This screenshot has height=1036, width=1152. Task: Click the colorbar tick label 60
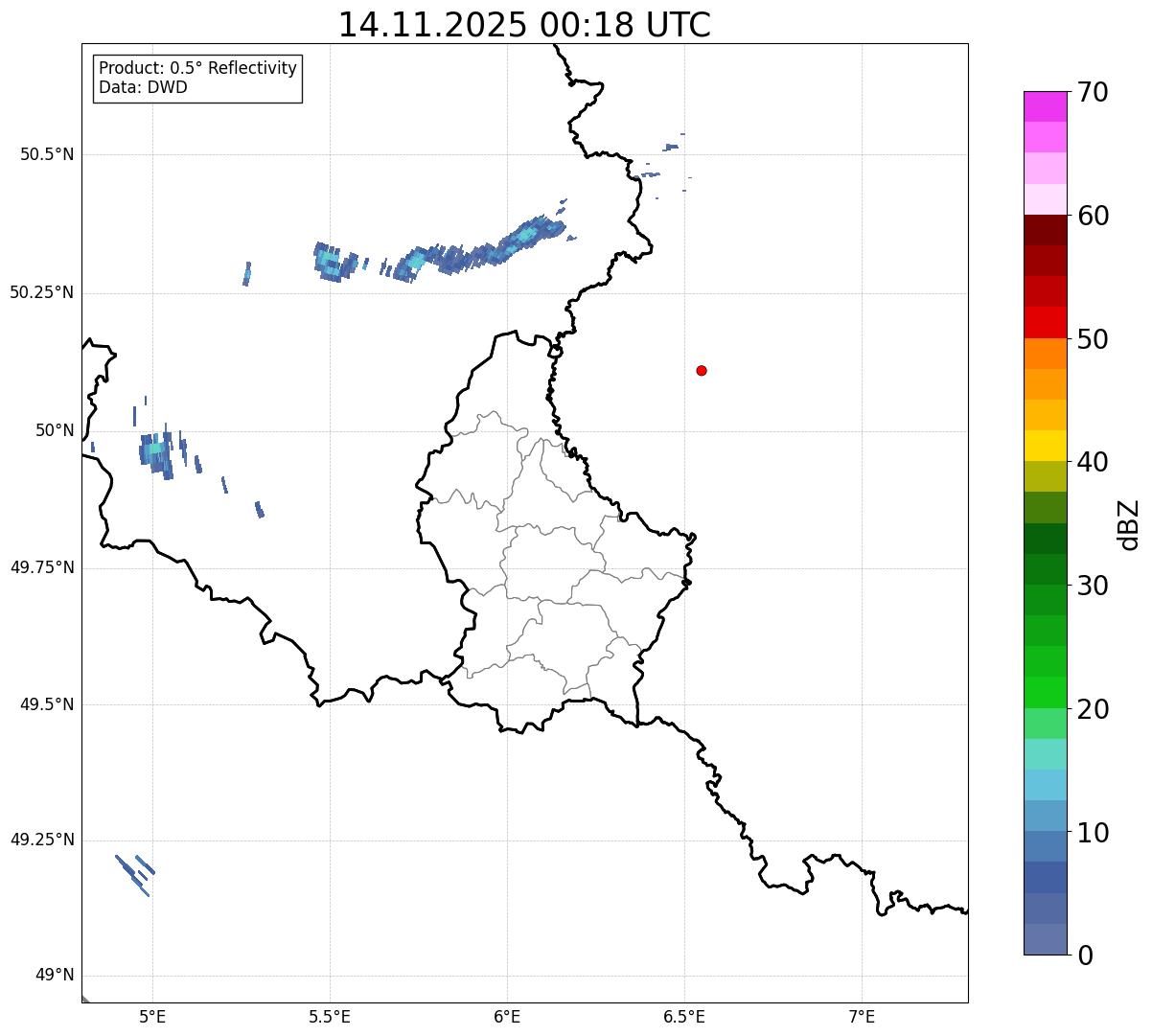[x=1093, y=216]
